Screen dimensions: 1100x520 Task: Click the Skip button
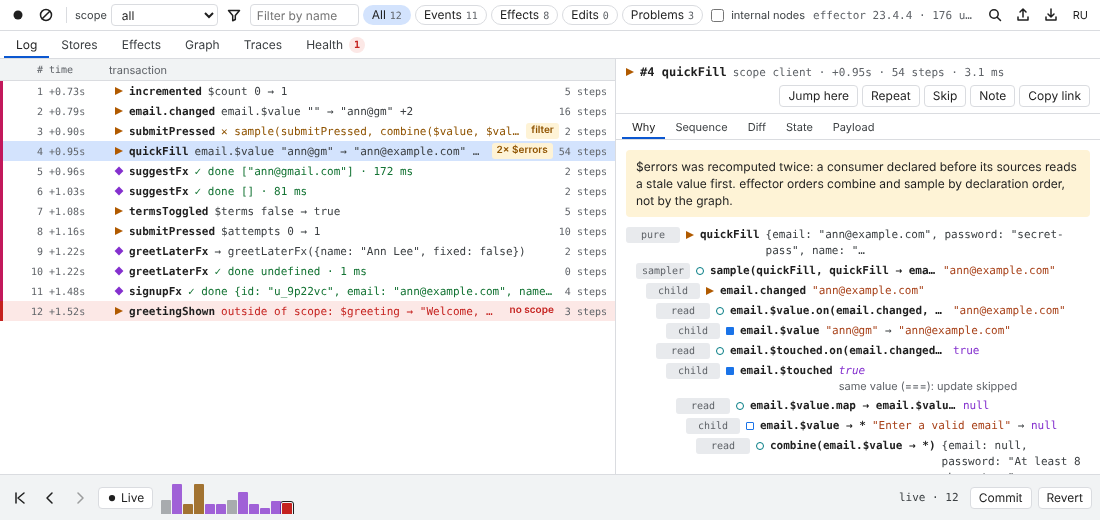tap(944, 96)
